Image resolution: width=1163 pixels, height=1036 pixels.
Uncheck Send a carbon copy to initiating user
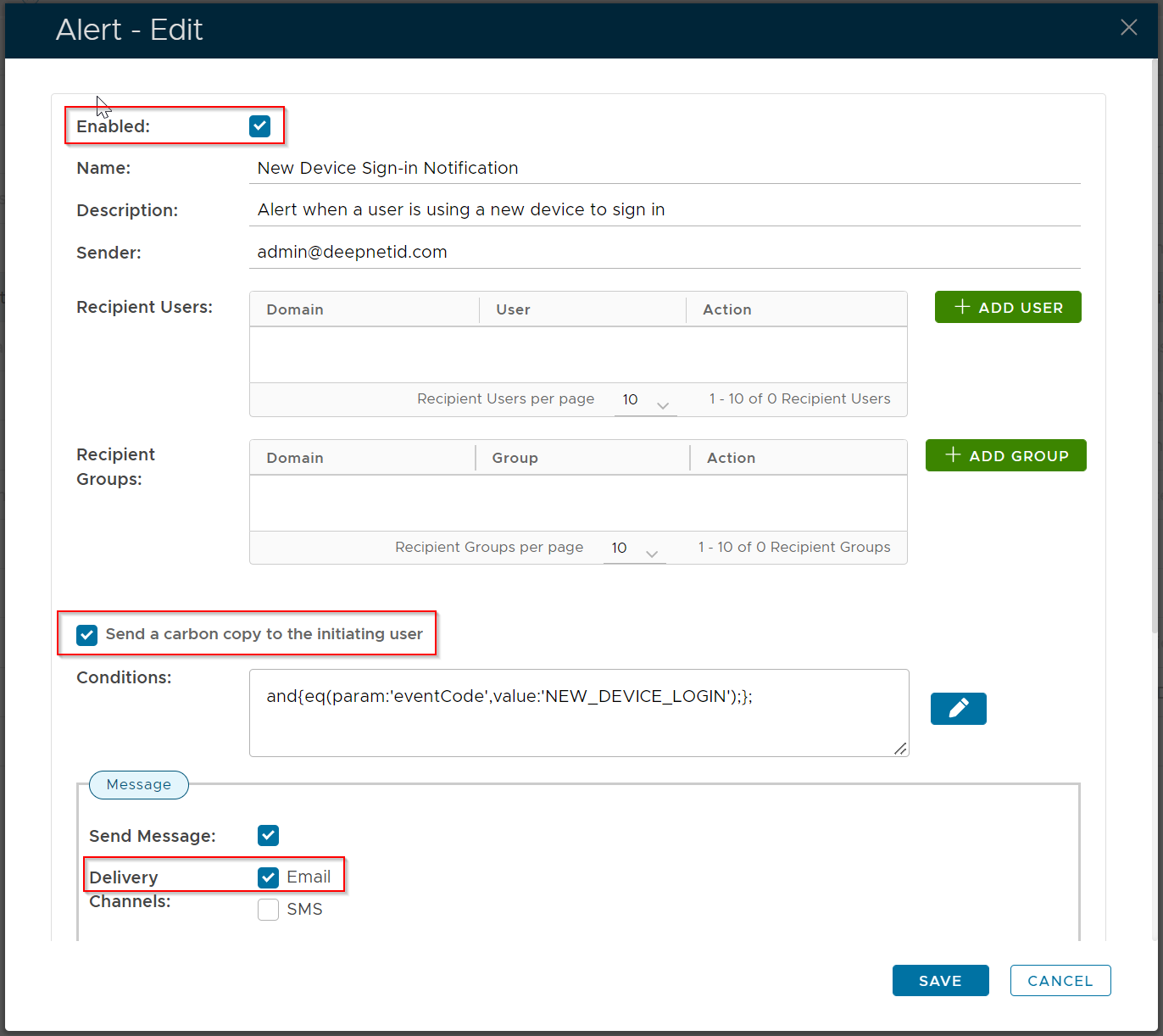pyautogui.click(x=87, y=635)
